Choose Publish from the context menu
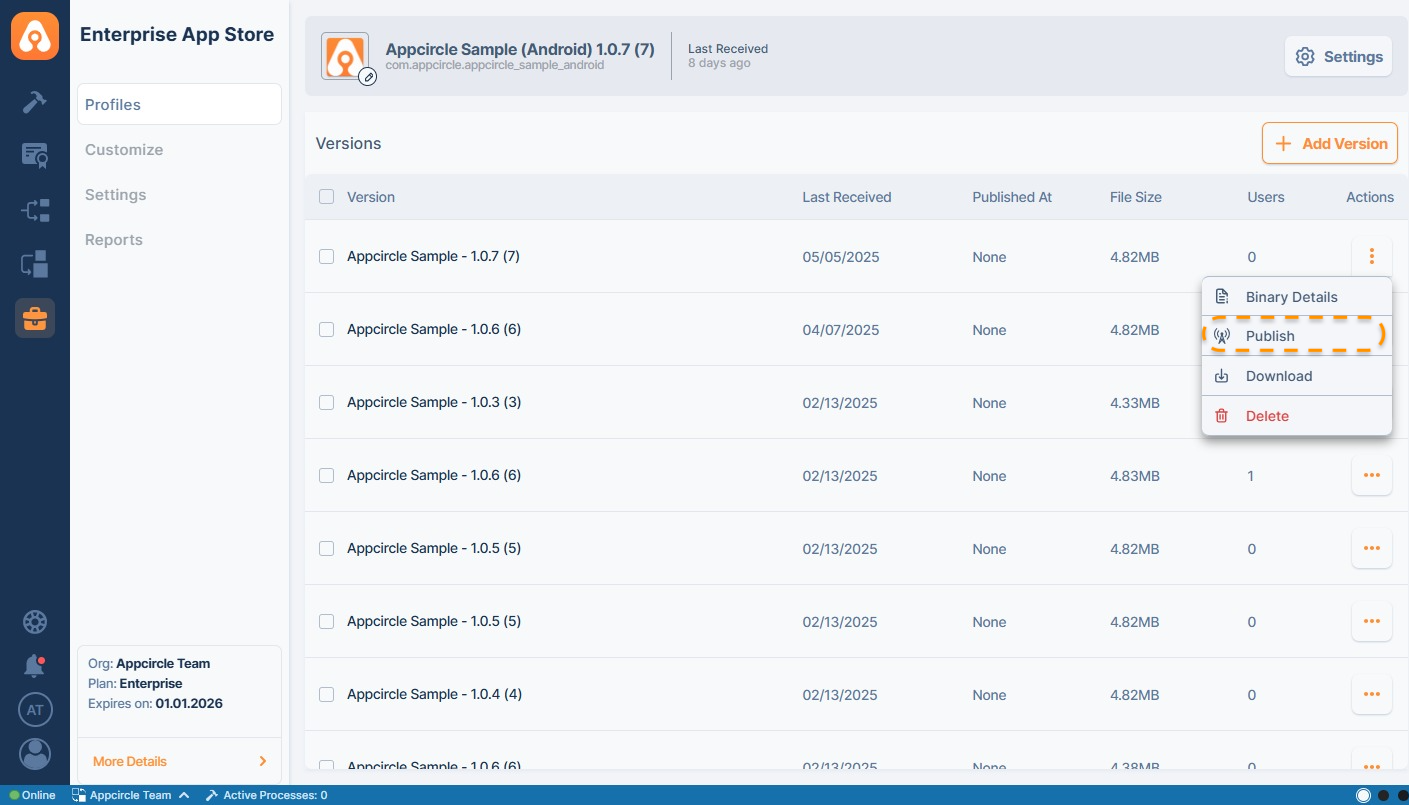The width and height of the screenshot is (1409, 805). [x=1270, y=336]
